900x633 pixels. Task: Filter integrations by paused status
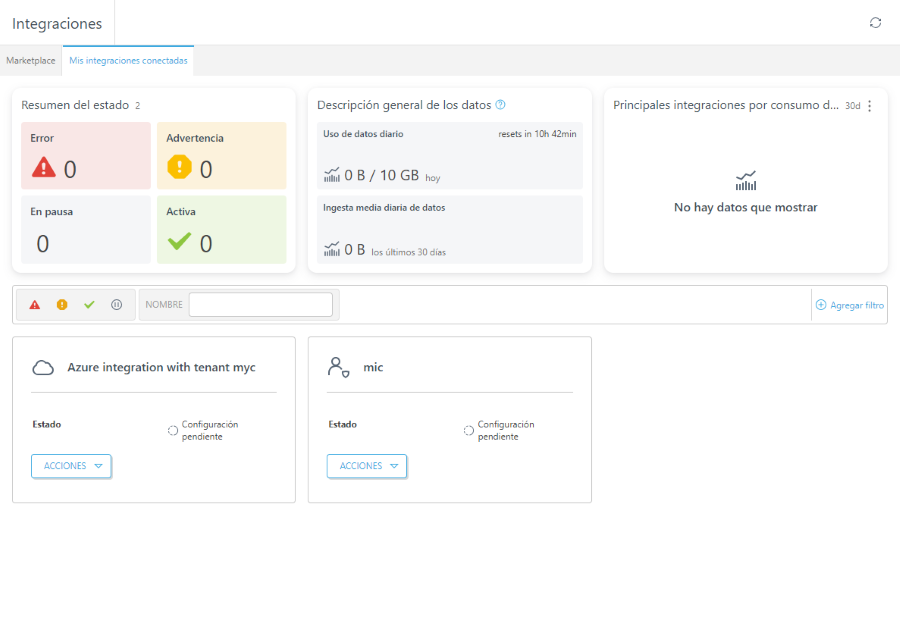click(117, 305)
